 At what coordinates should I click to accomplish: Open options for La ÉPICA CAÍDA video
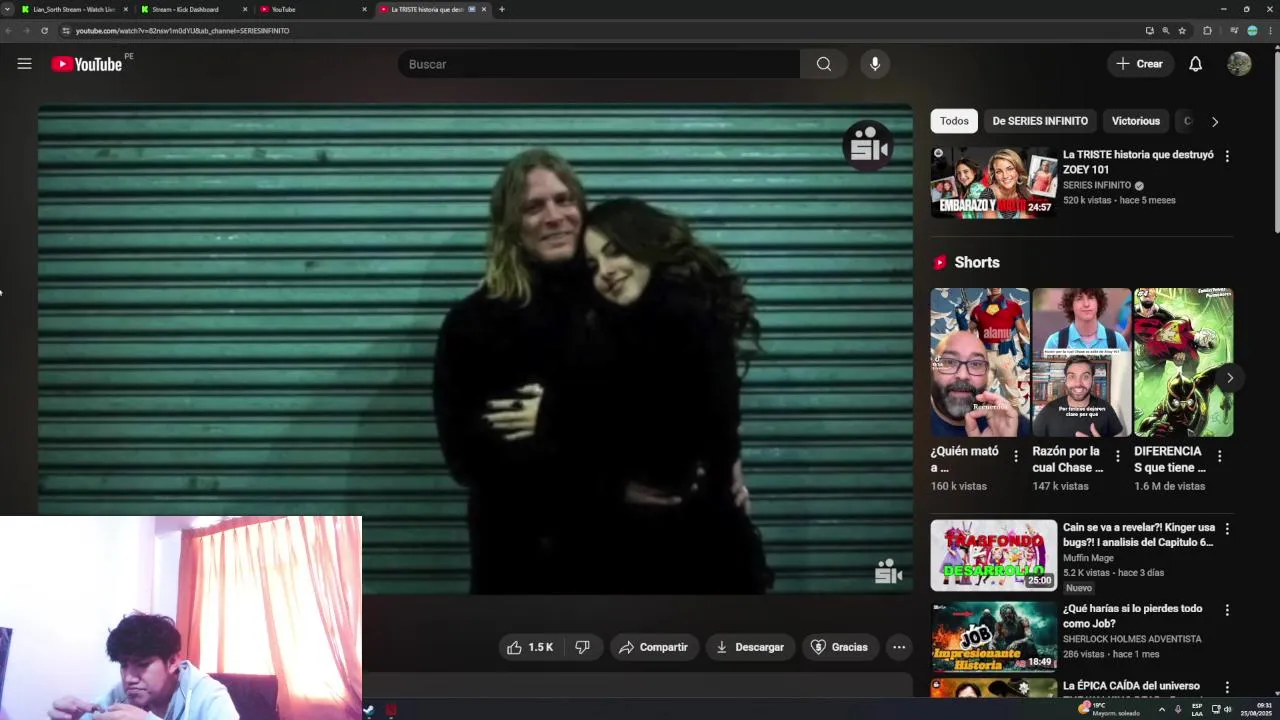click(1227, 687)
